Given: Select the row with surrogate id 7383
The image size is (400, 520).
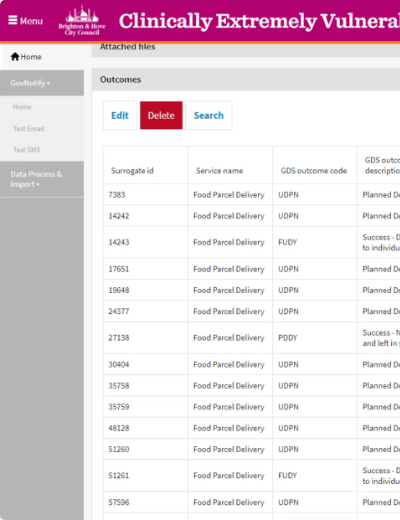Looking at the screenshot, I should (252, 195).
